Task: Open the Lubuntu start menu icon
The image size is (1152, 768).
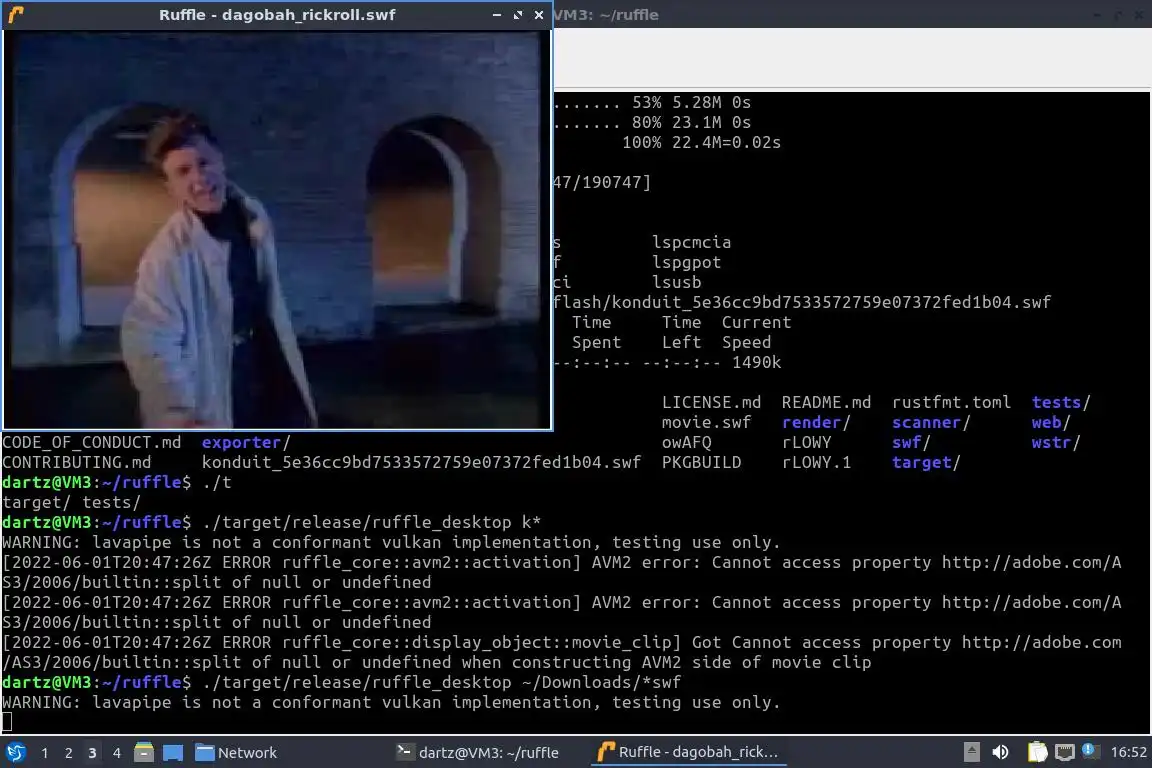Action: 15,752
